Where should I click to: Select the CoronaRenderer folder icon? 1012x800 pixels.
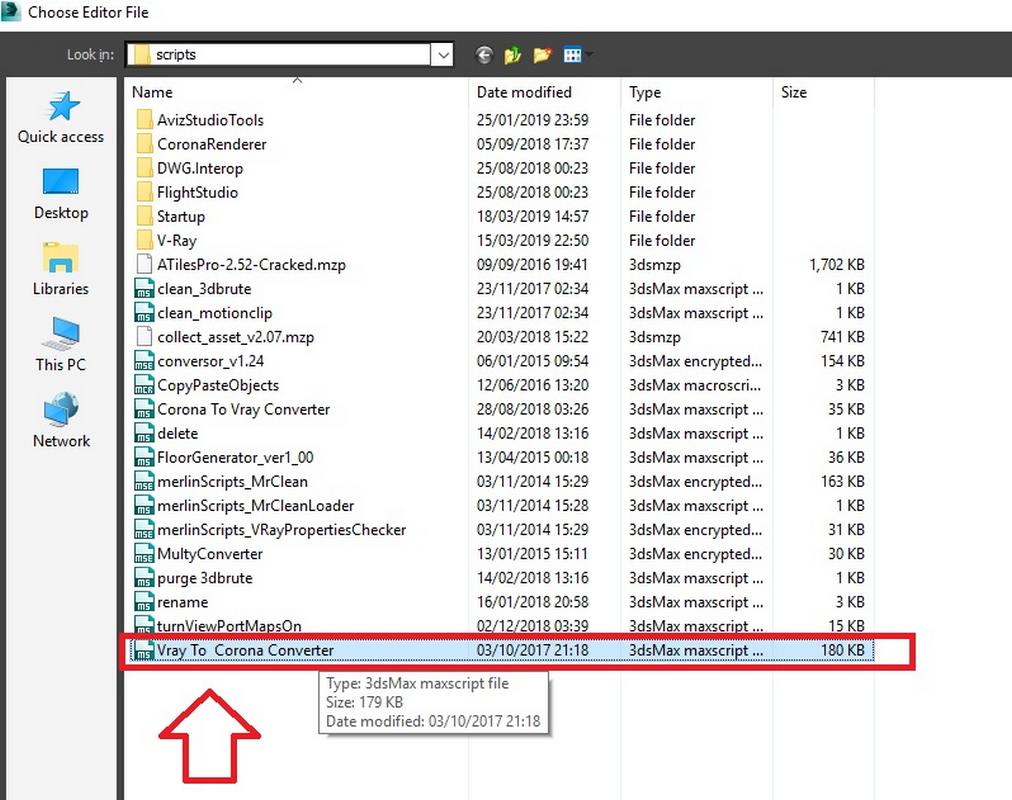(x=145, y=144)
